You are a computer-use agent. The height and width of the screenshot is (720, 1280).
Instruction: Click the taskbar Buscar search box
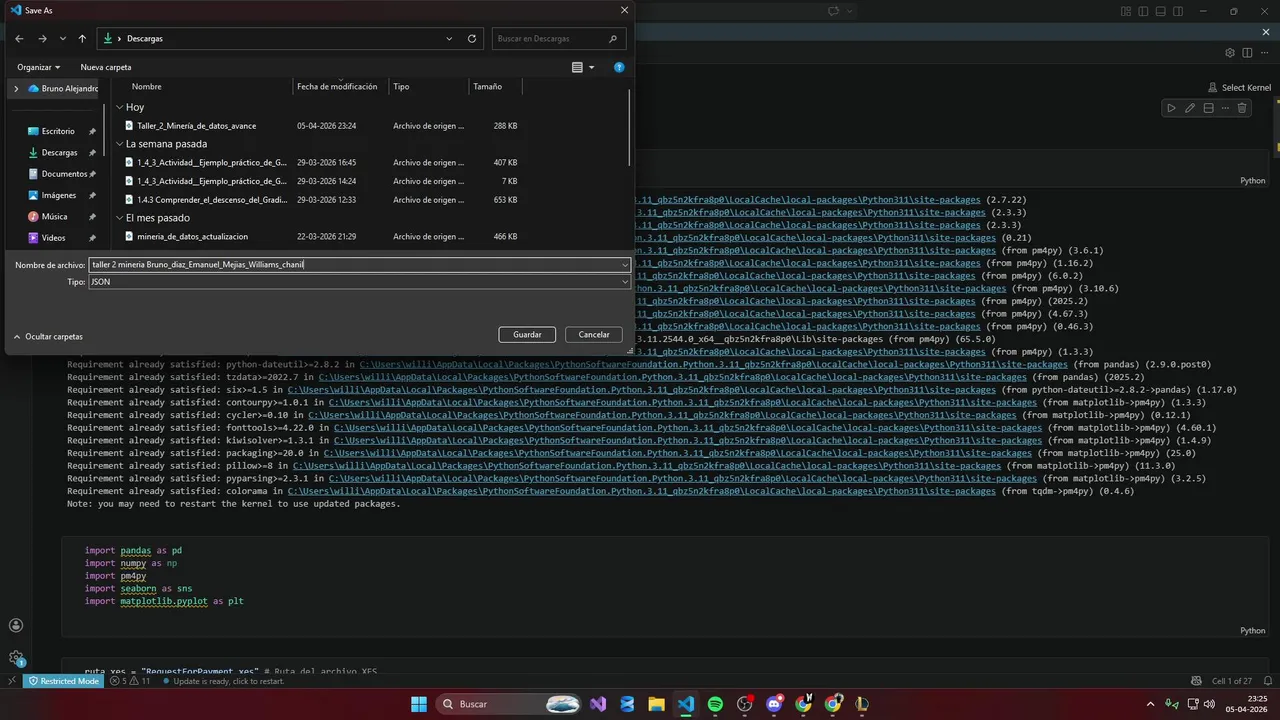(x=509, y=704)
